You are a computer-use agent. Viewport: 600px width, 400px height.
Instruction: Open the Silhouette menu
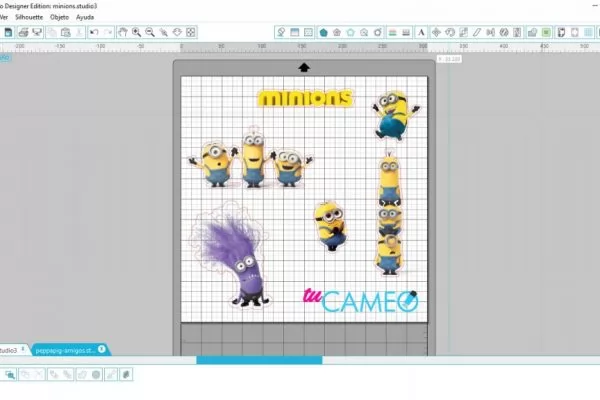click(x=29, y=17)
